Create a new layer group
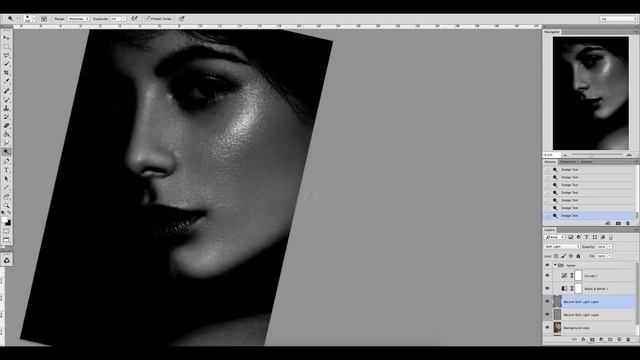This screenshot has width=640, height=360. [x=610, y=340]
